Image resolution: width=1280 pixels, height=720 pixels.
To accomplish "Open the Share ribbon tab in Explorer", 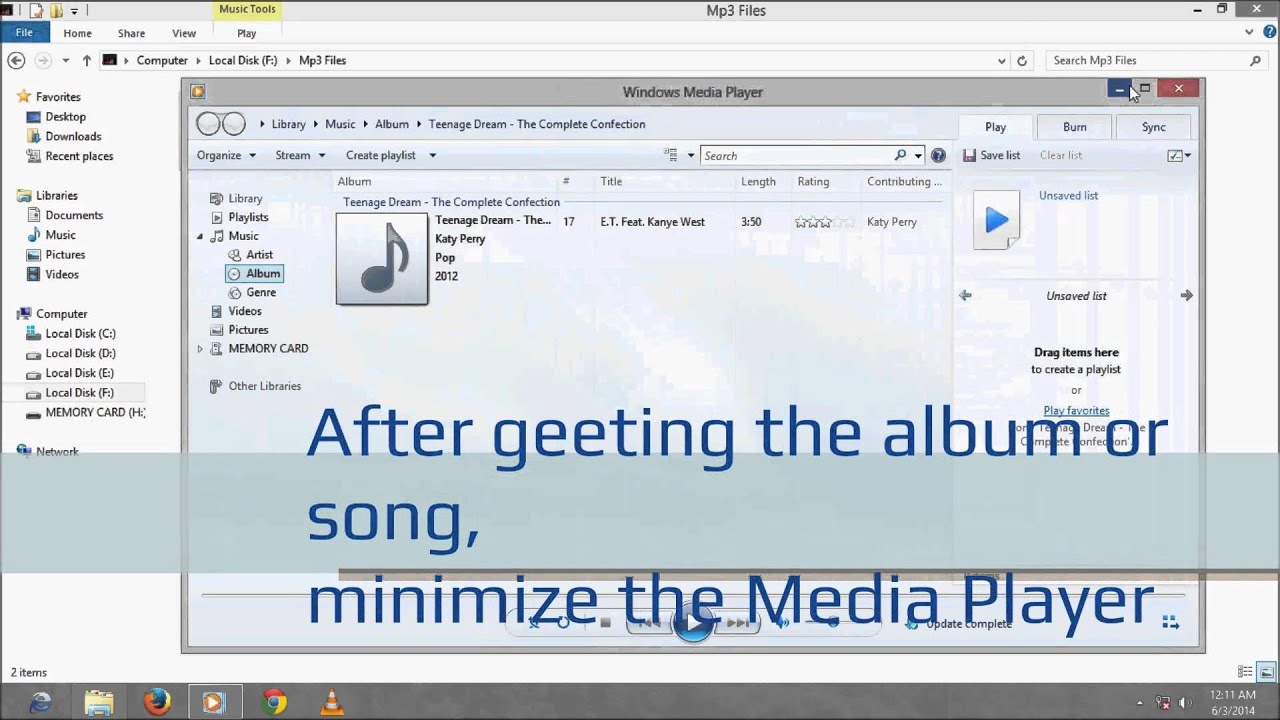I will click(x=131, y=33).
